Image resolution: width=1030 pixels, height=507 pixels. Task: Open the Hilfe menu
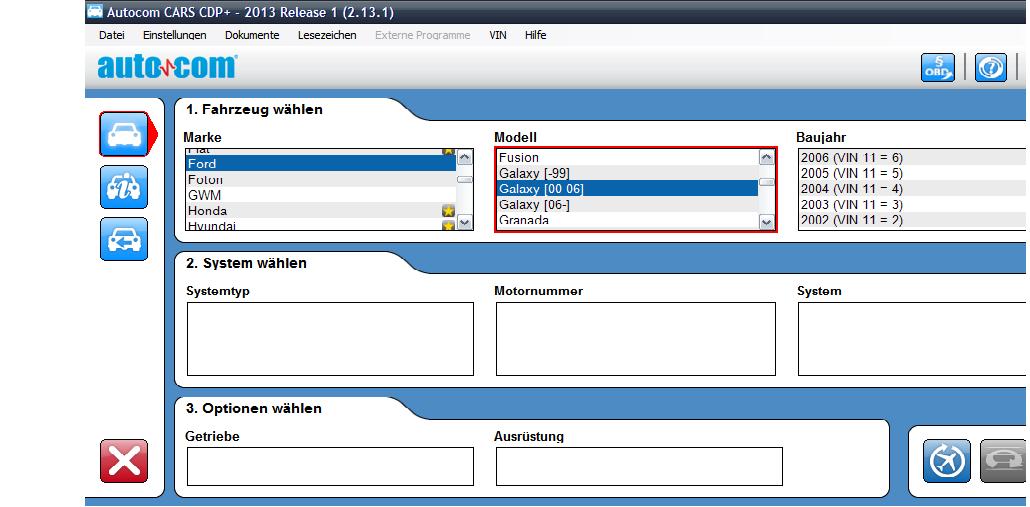click(535, 35)
